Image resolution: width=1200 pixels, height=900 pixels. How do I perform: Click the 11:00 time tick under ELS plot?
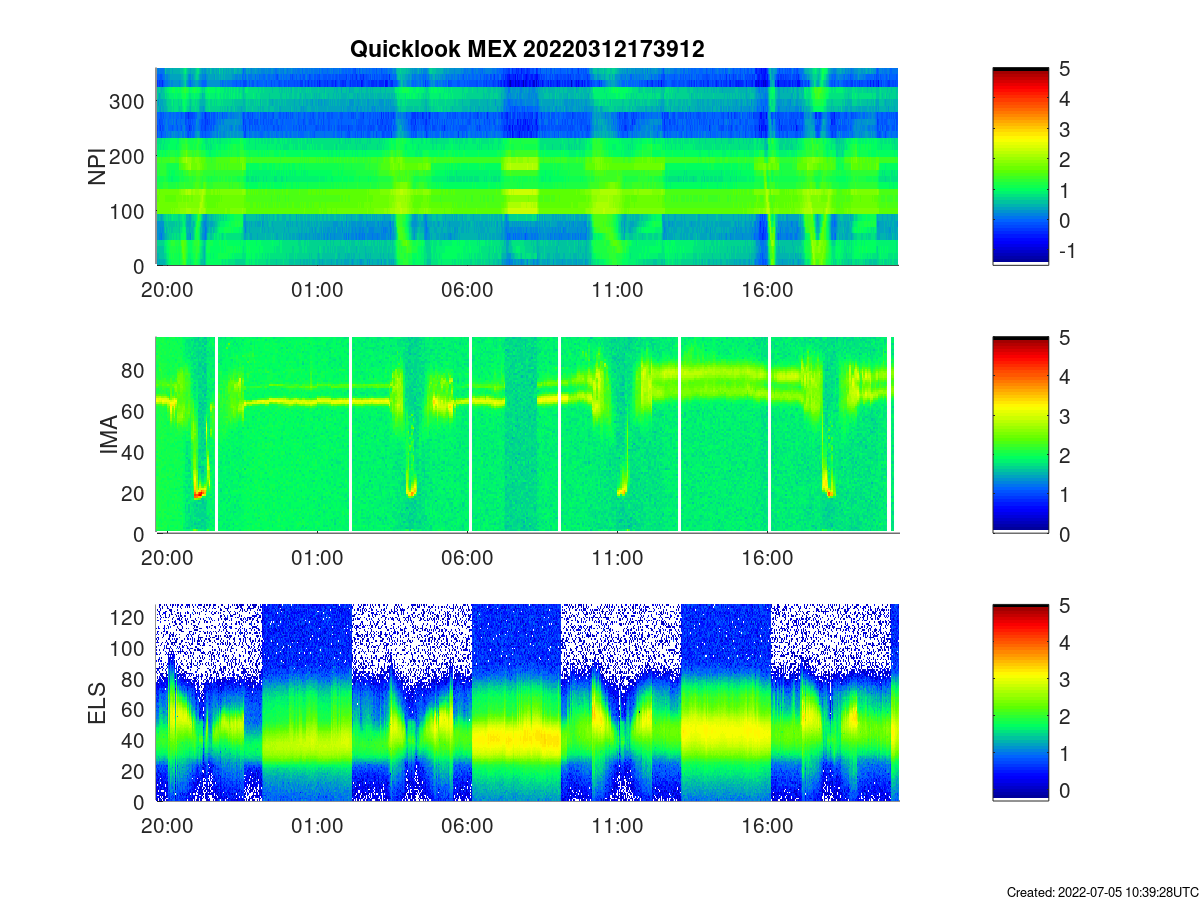[x=617, y=826]
